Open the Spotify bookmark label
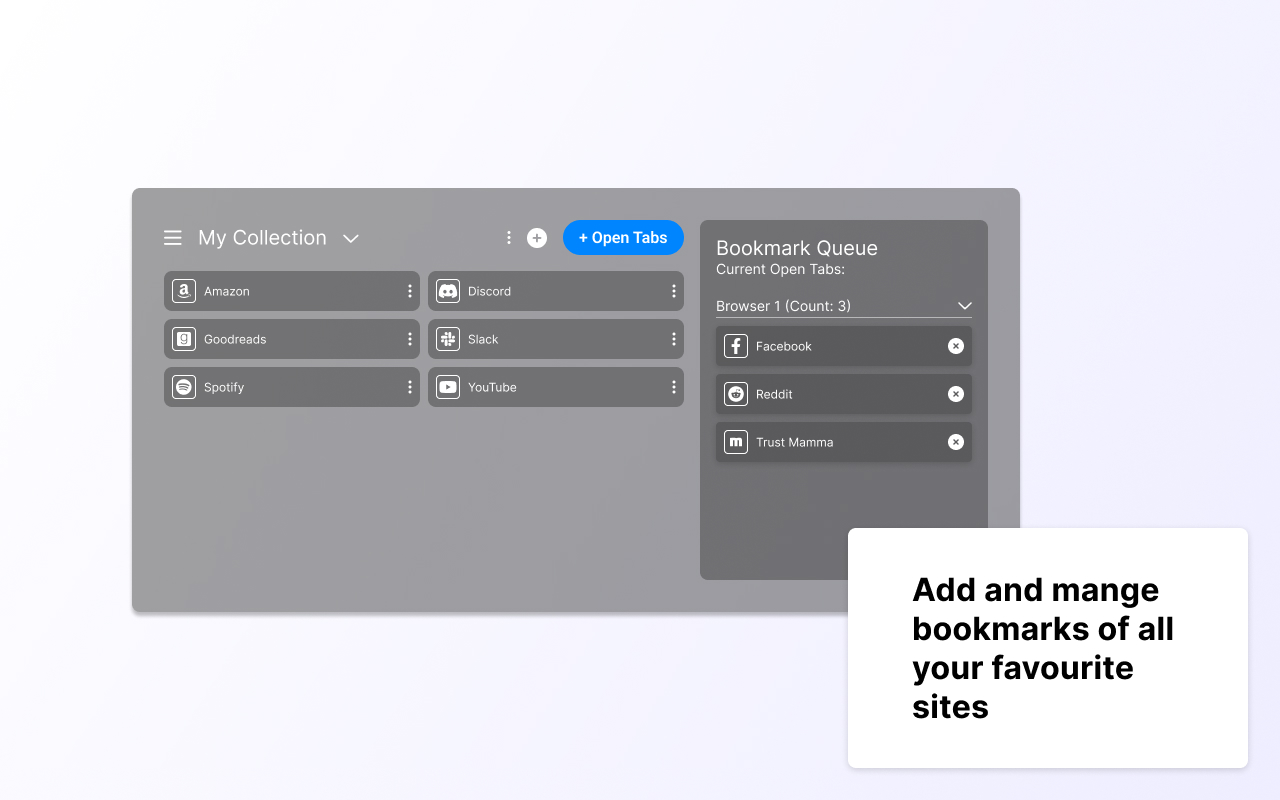Screen dimensions: 1280x800 (224, 387)
